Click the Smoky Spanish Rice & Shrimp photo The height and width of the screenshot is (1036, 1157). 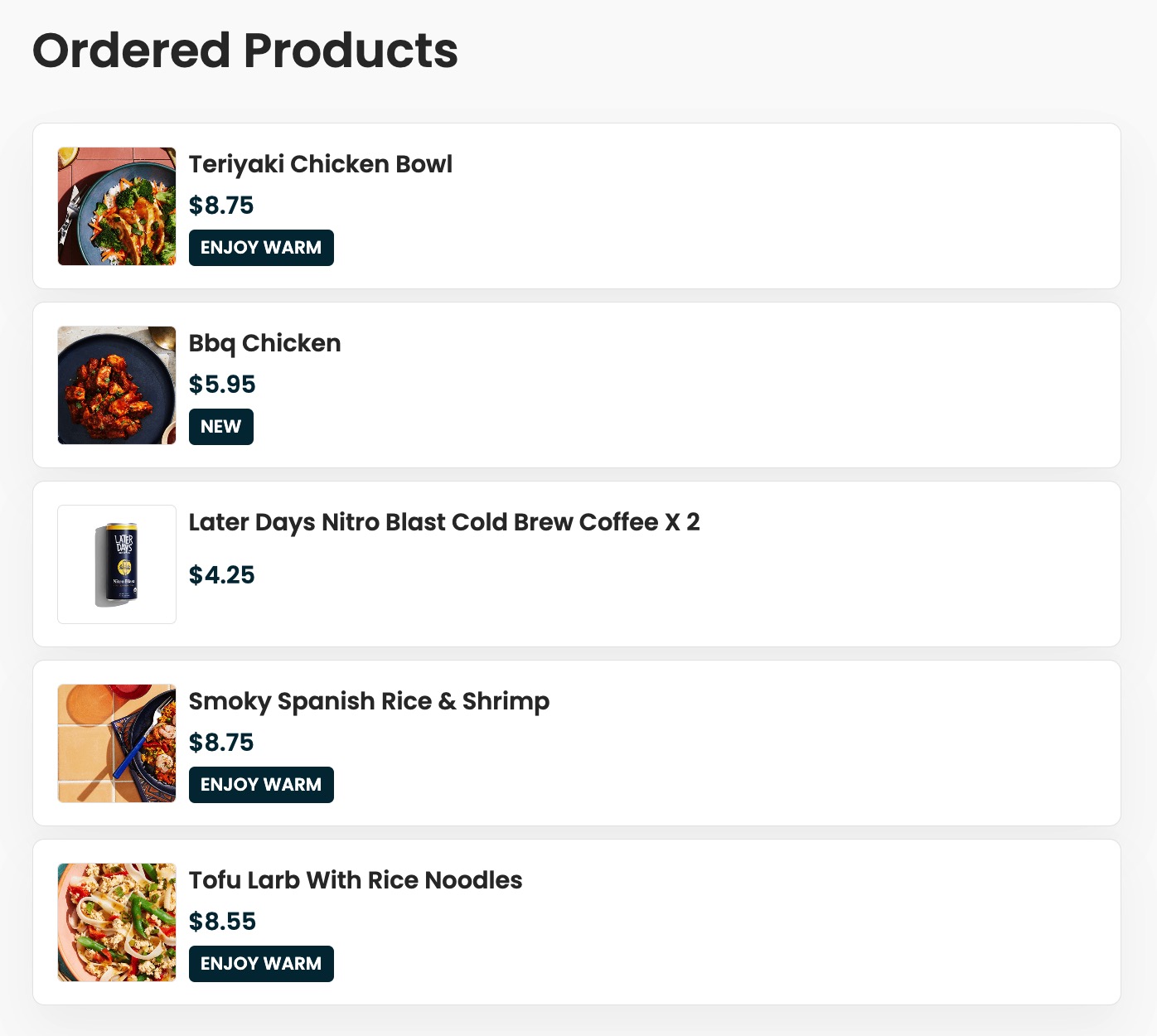click(x=117, y=743)
